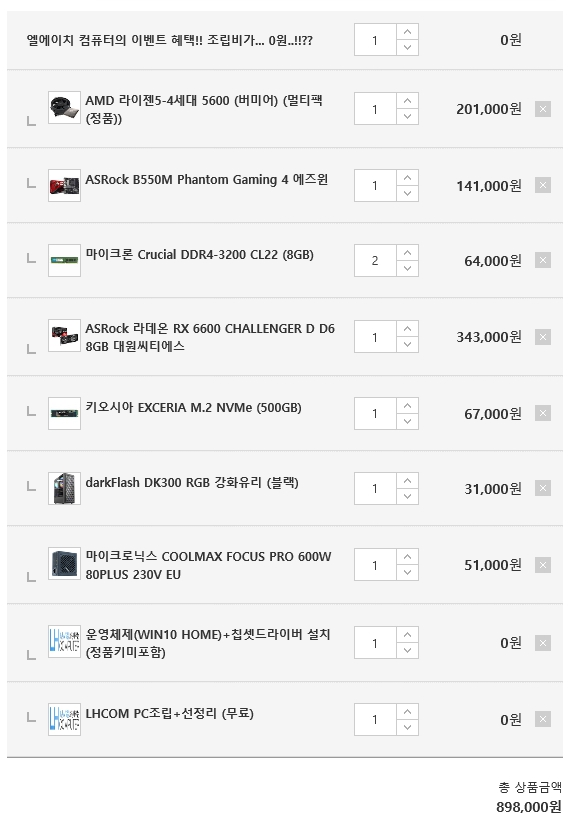Delete the RX 6600 CHALLENGER graphics card
Image resolution: width=573 pixels, height=826 pixels.
coord(542,337)
